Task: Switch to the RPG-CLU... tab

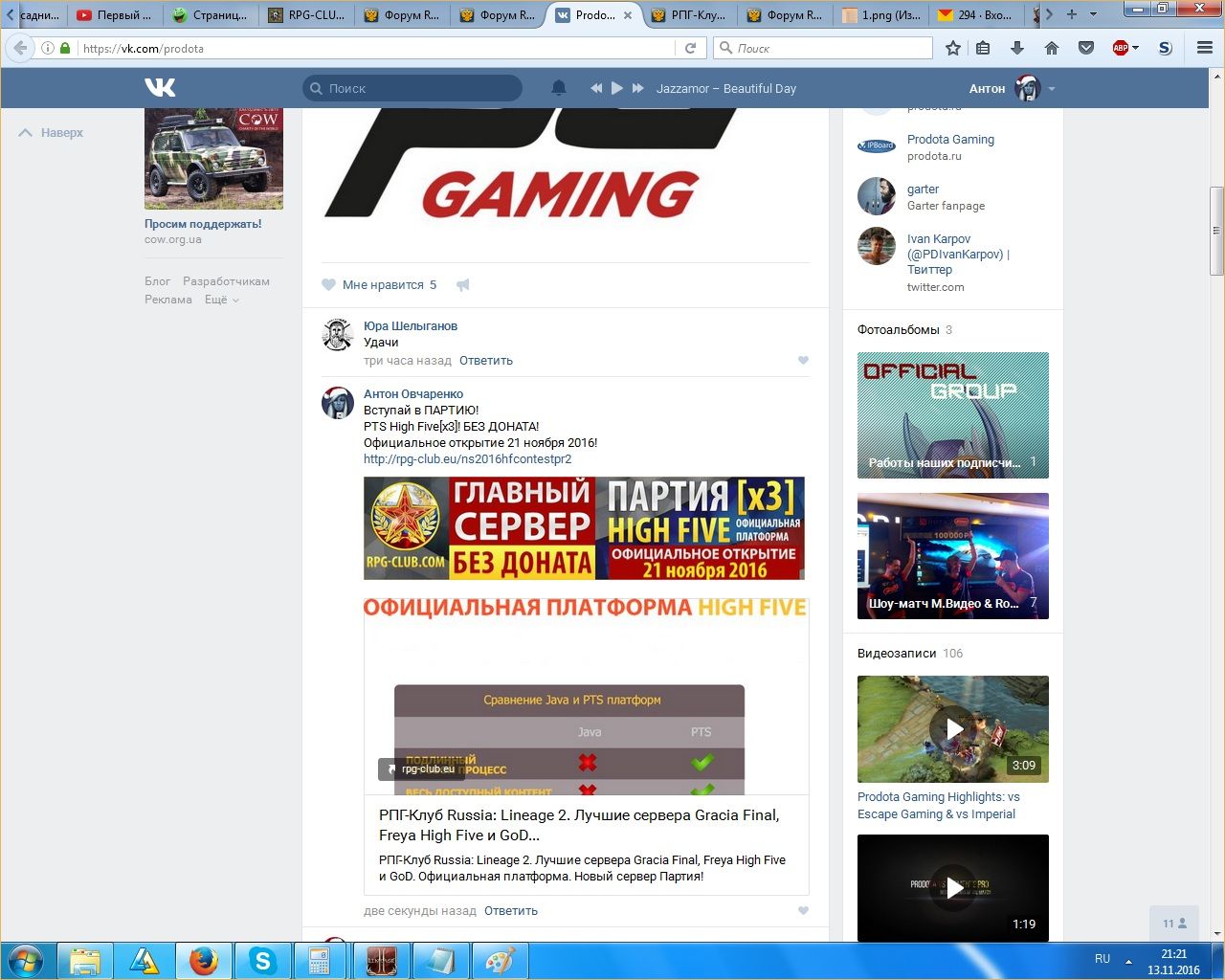Action: pos(306,15)
